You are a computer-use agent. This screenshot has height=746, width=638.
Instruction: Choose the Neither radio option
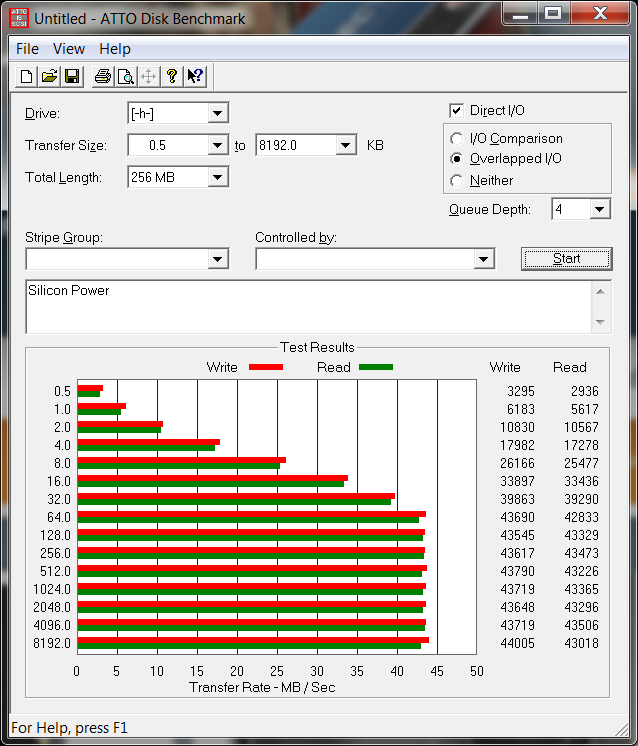[457, 181]
